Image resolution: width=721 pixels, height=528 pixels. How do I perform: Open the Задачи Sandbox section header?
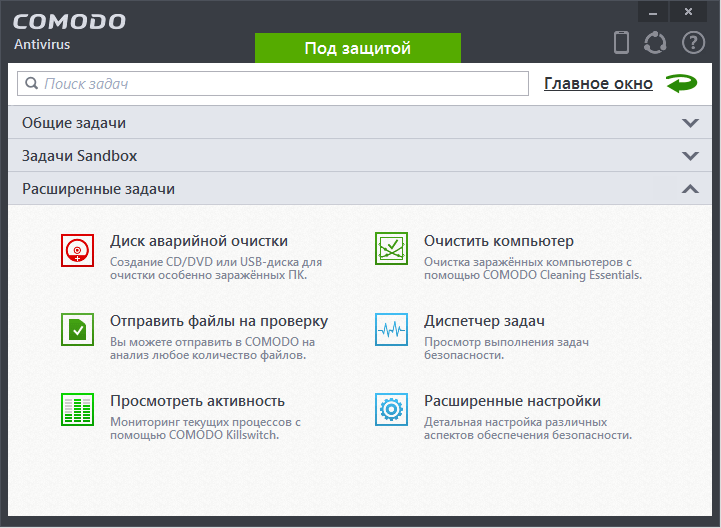(x=360, y=155)
